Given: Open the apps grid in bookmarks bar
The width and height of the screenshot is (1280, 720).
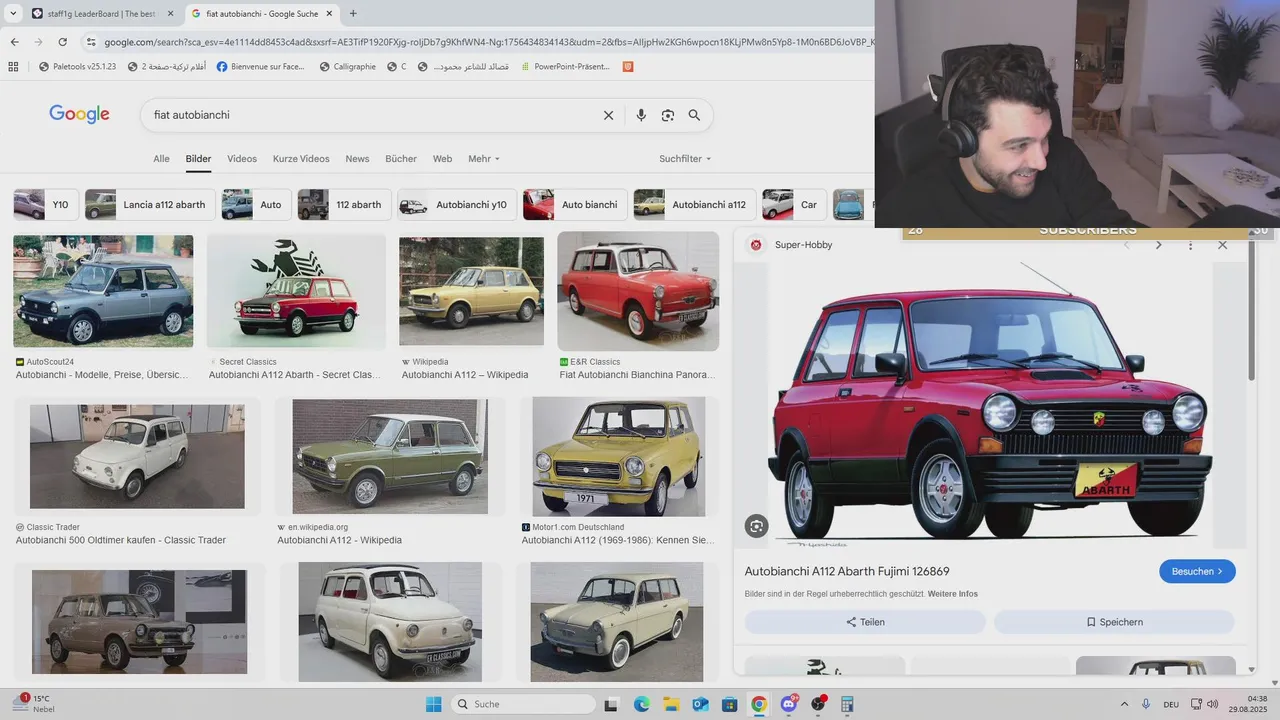Looking at the screenshot, I should pos(13,67).
